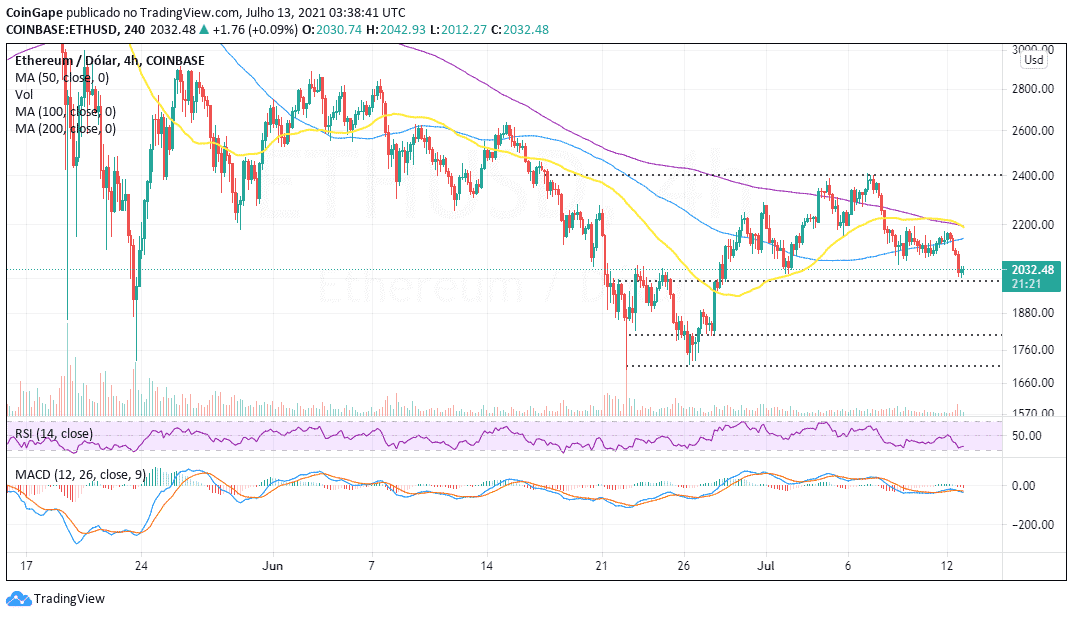Click the RSI 50.00 scale label
The width and height of the screenshot is (1073, 617).
[1026, 436]
